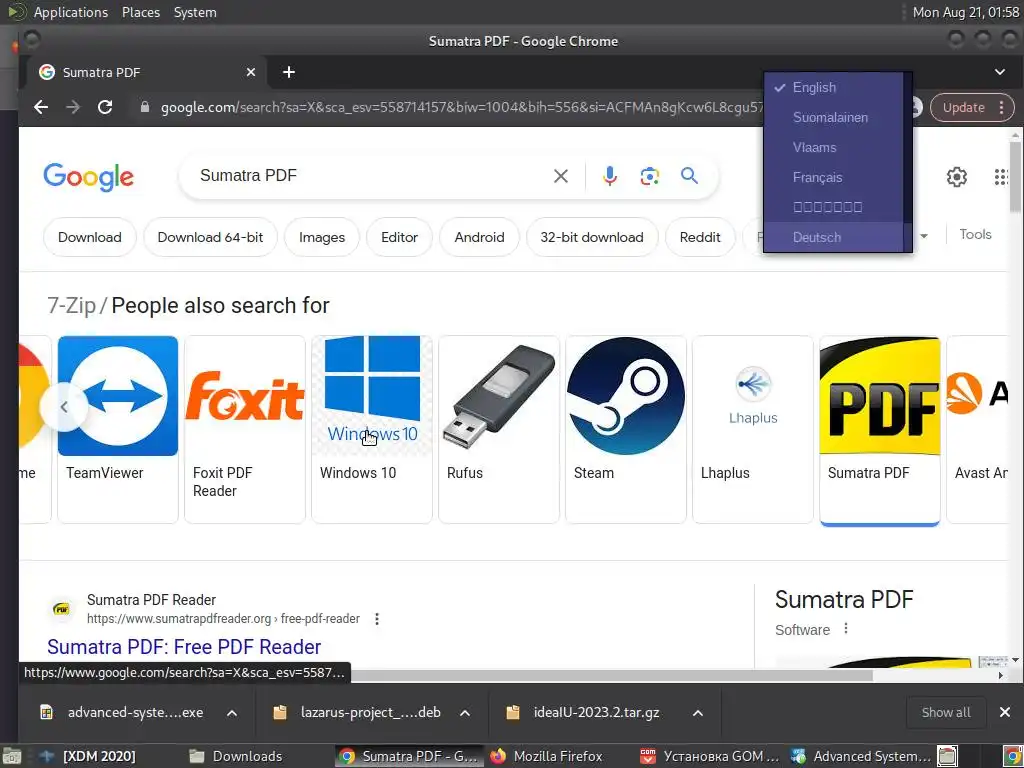
Task: Switch to XDM 2020 taskbar item
Action: point(88,756)
